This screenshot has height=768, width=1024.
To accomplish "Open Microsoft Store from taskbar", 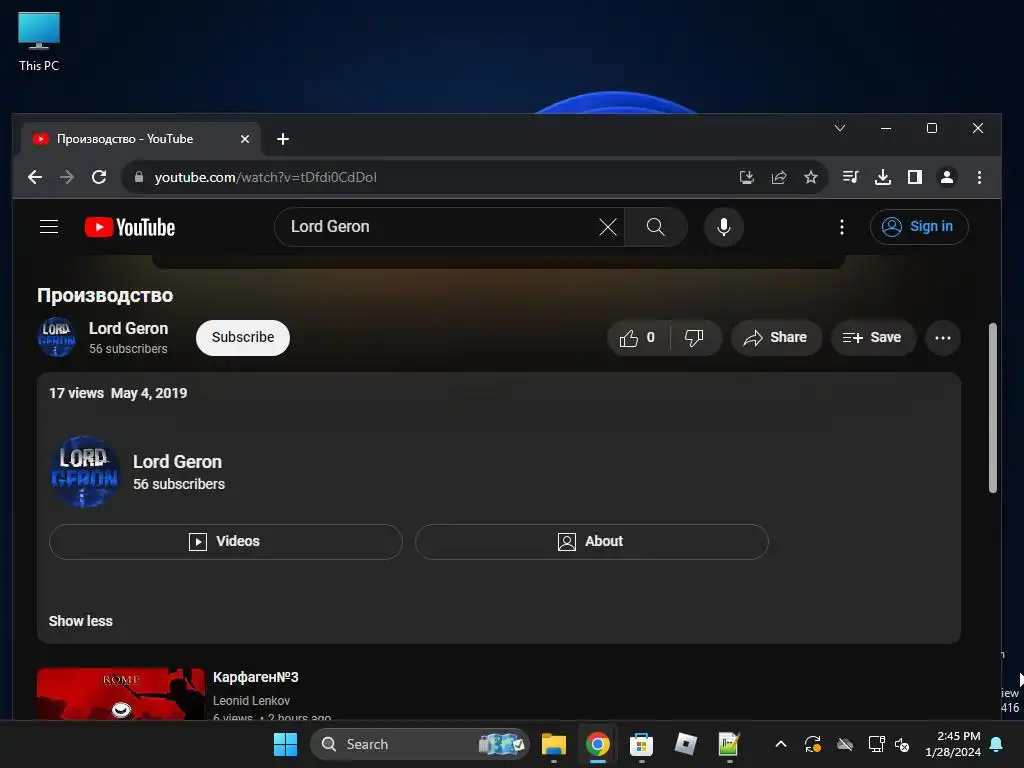I will 641,744.
